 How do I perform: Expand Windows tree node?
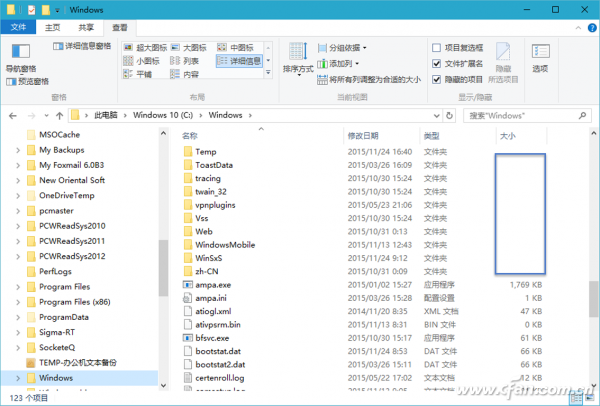coord(18,378)
